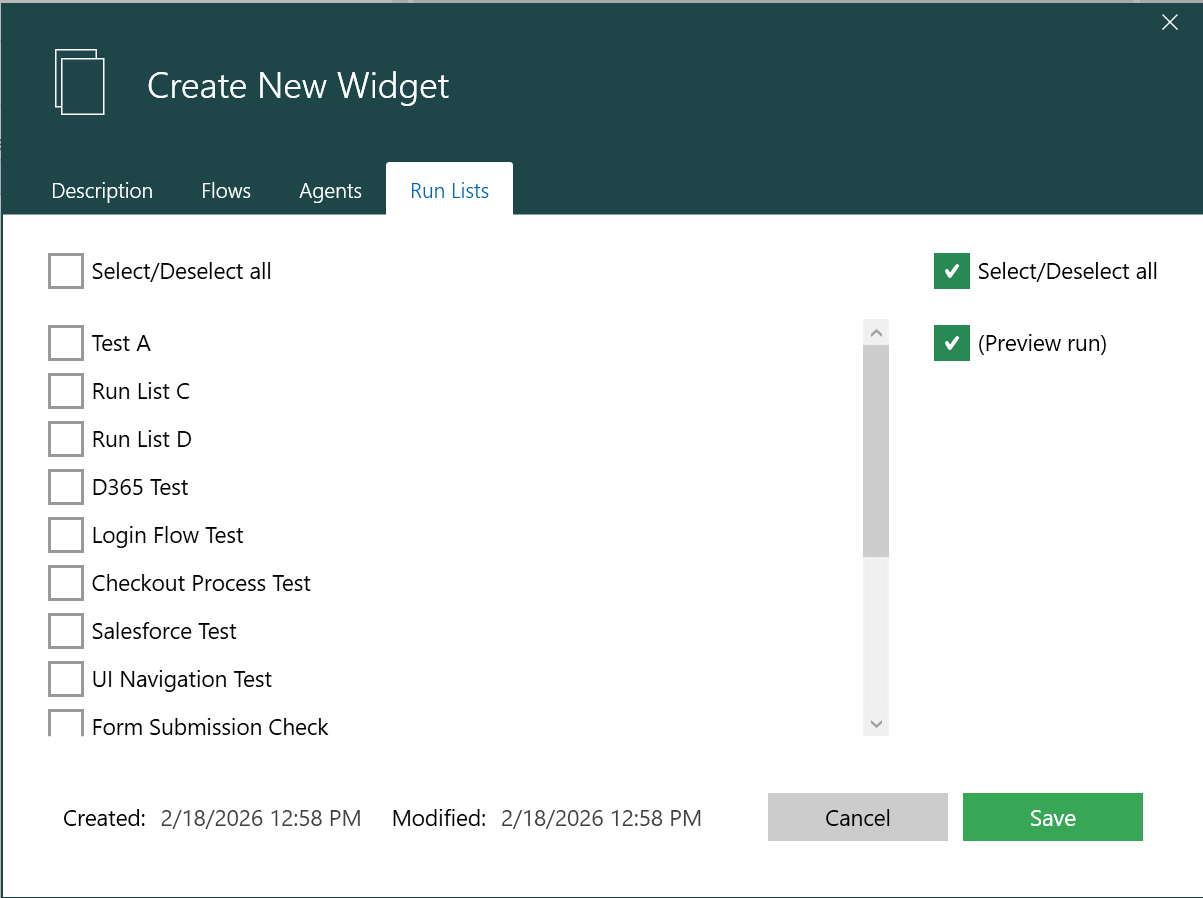Go to the Agents tab
1203x898 pixels.
click(330, 191)
